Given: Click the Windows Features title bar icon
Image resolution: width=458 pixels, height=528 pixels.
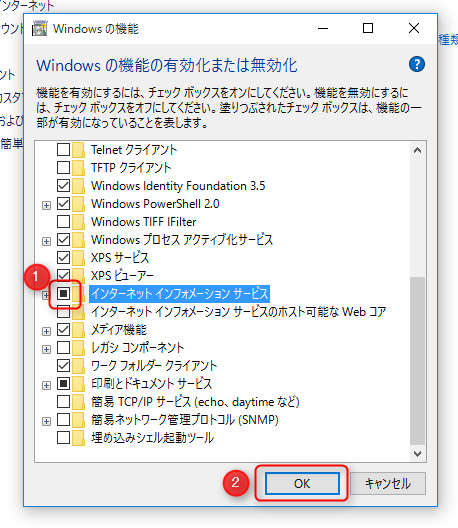Looking at the screenshot, I should tap(39, 29).
